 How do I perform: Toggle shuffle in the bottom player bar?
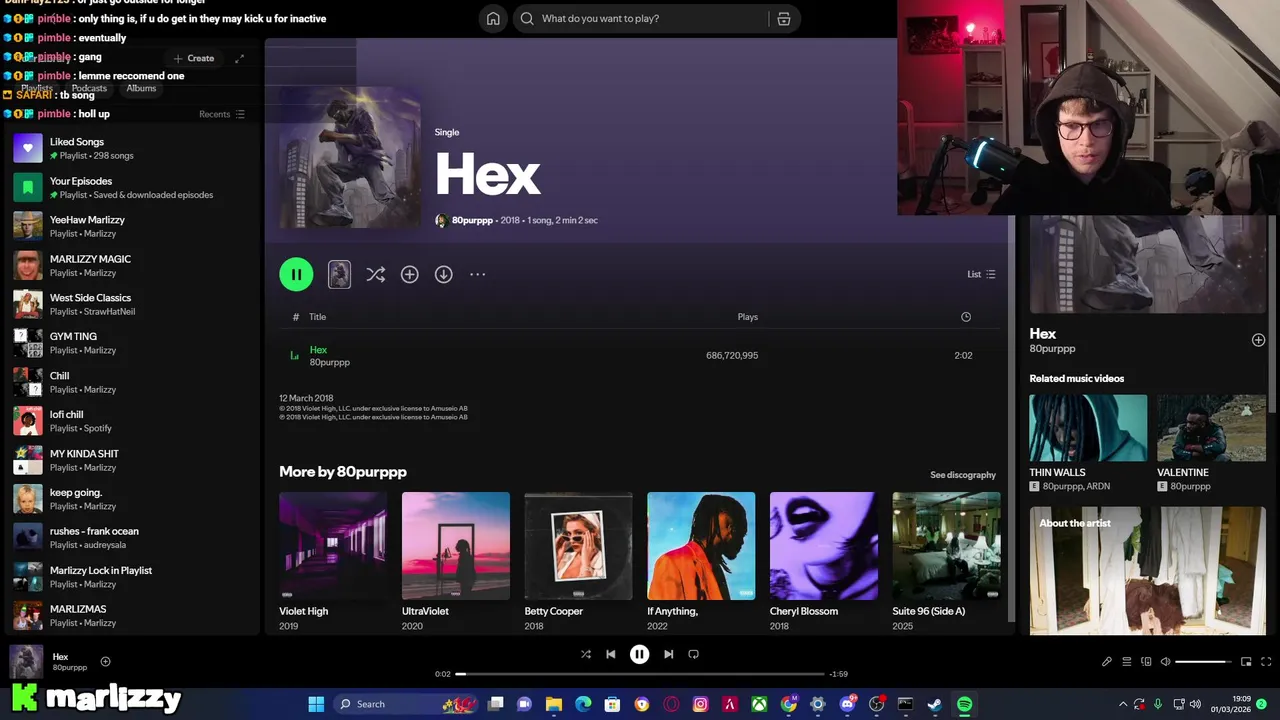click(x=586, y=654)
